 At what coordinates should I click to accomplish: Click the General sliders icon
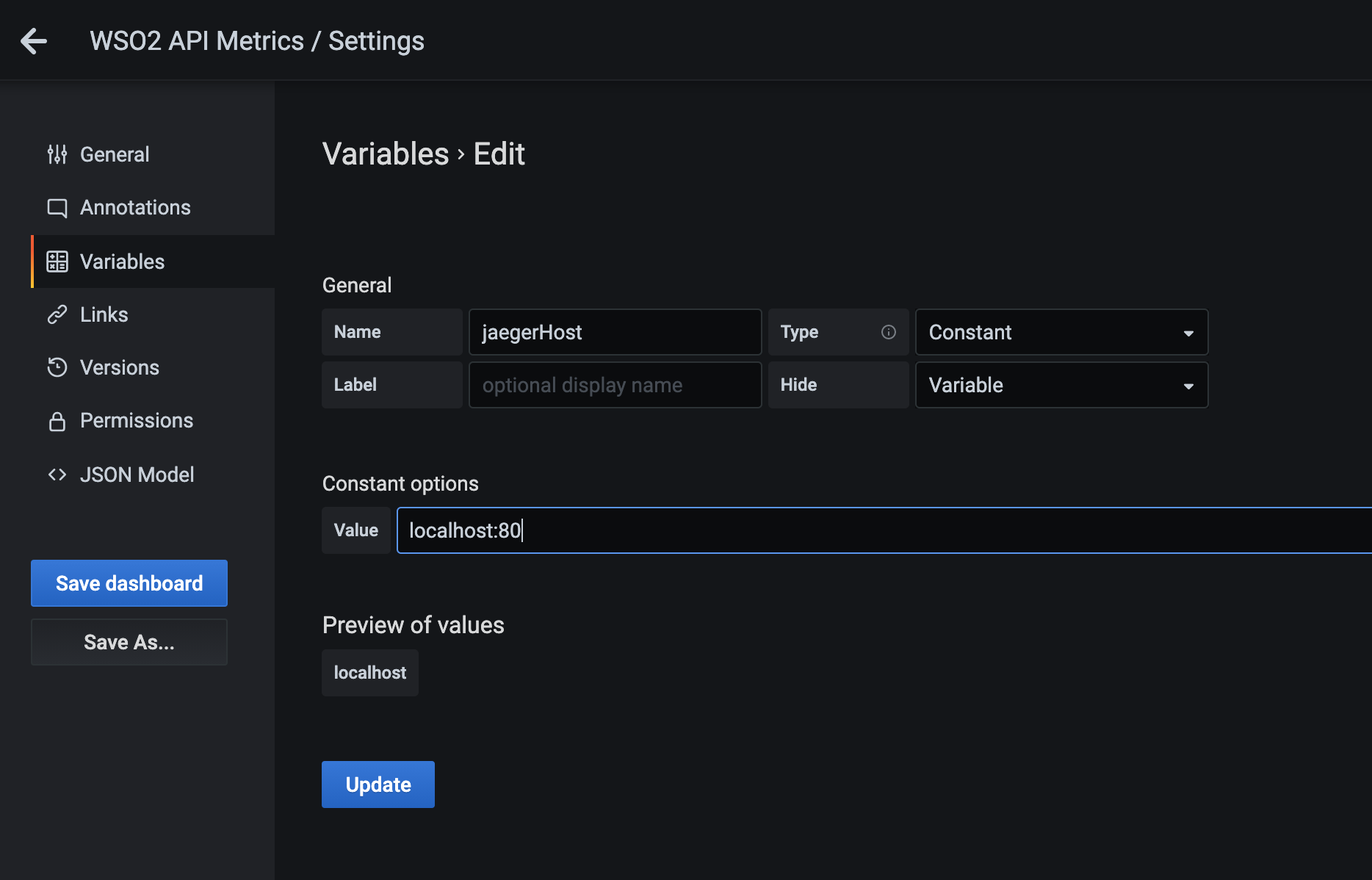57,154
